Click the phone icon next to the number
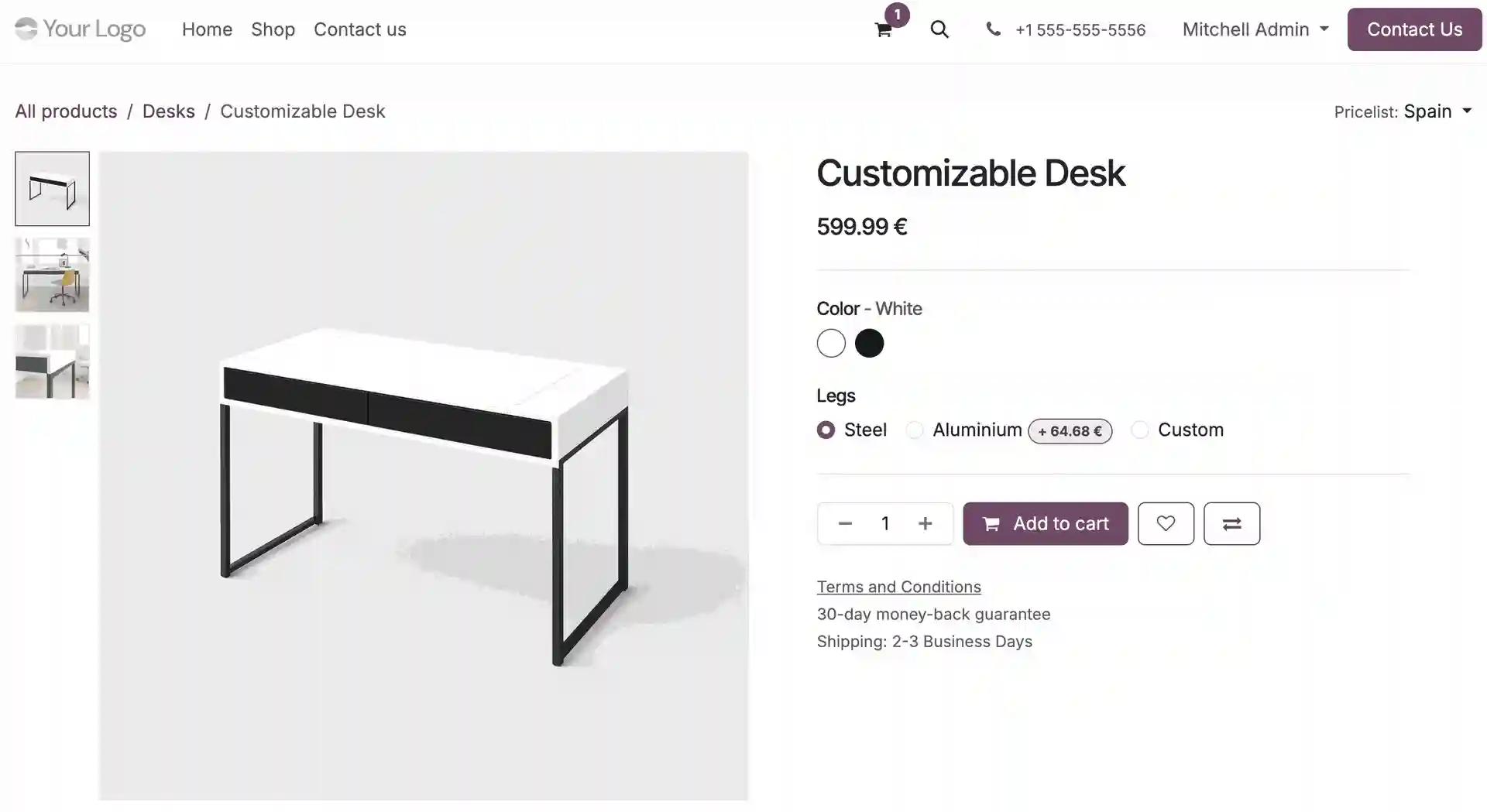Viewport: 1487px width, 812px height. click(994, 29)
